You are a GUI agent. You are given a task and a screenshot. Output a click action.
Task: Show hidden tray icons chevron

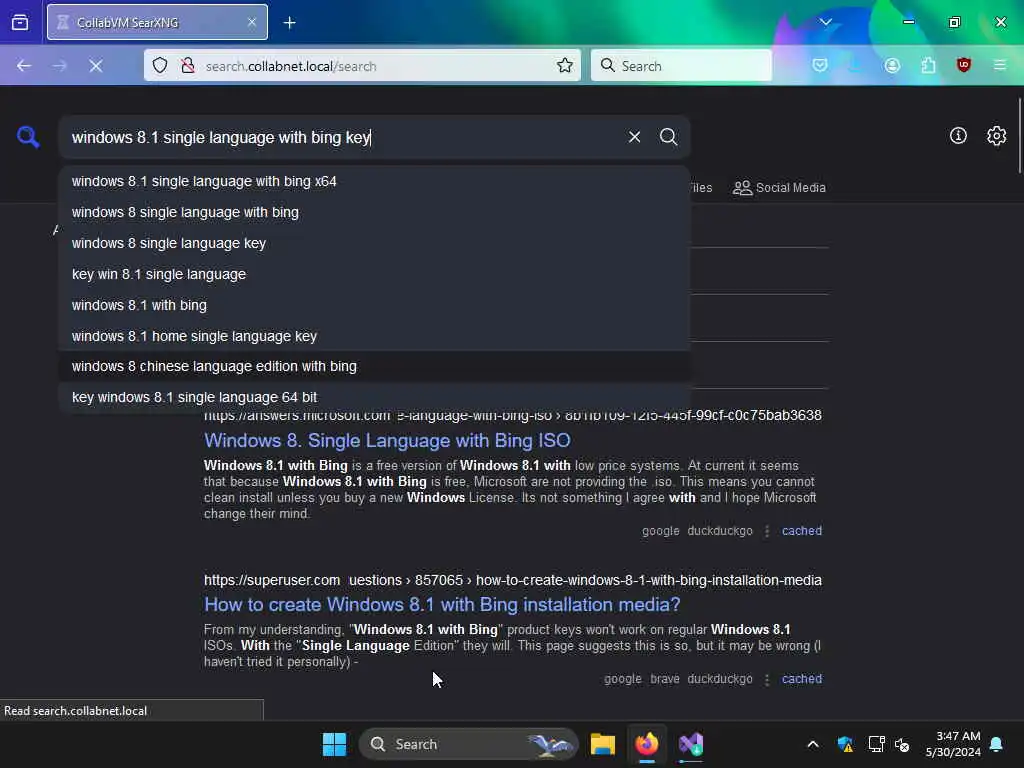(x=812, y=744)
